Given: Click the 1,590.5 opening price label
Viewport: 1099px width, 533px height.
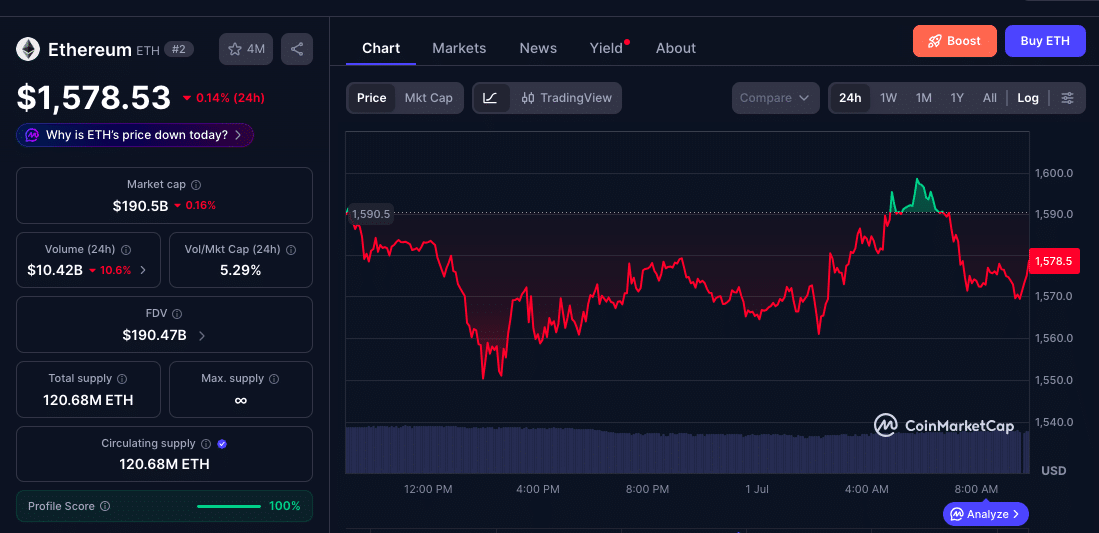Looking at the screenshot, I should [371, 215].
